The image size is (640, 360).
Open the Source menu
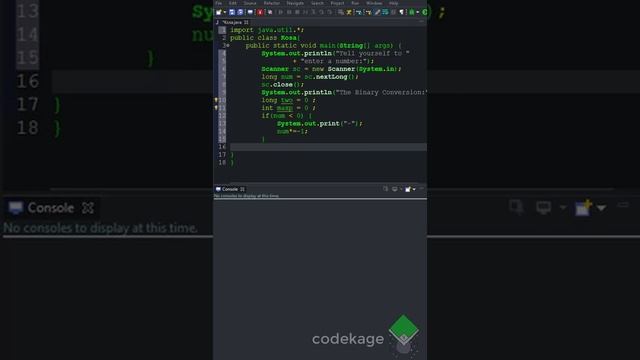tap(250, 3)
